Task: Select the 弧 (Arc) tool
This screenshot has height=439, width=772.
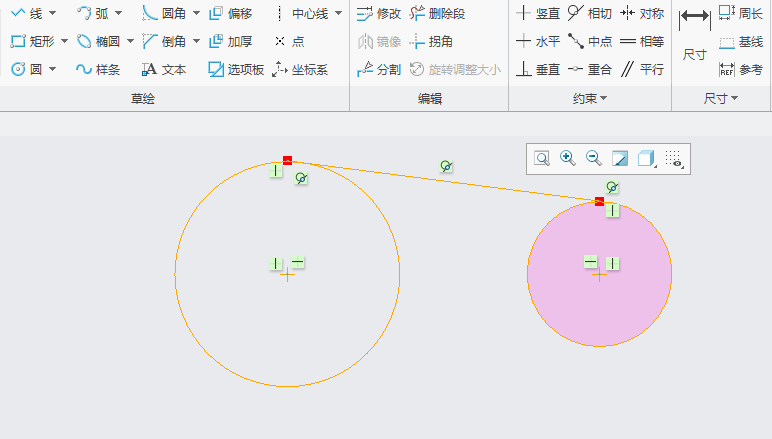Action: 93,13
